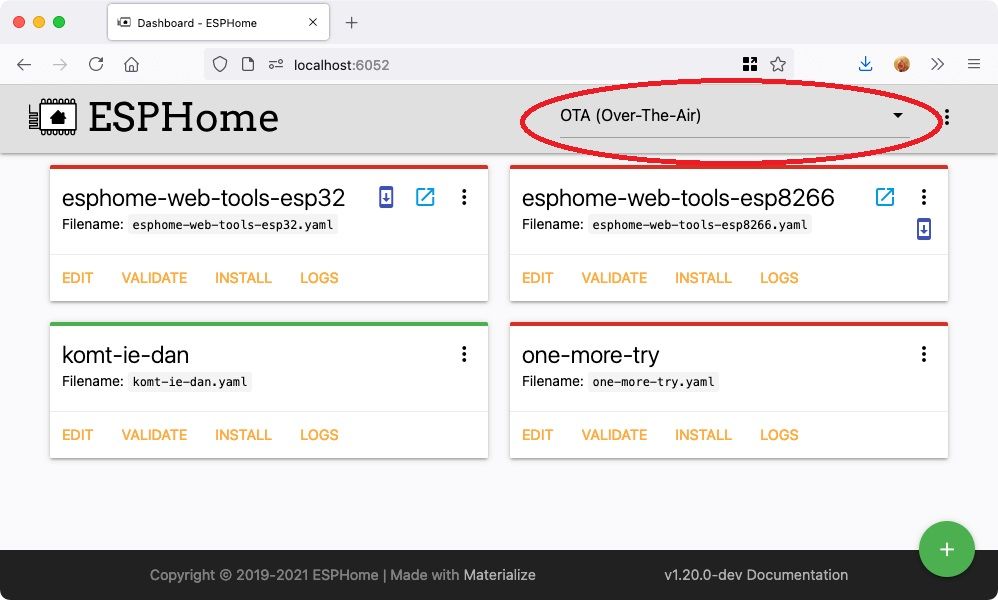Click the one-more-try device title
The width and height of the screenshot is (998, 600).
[590, 355]
